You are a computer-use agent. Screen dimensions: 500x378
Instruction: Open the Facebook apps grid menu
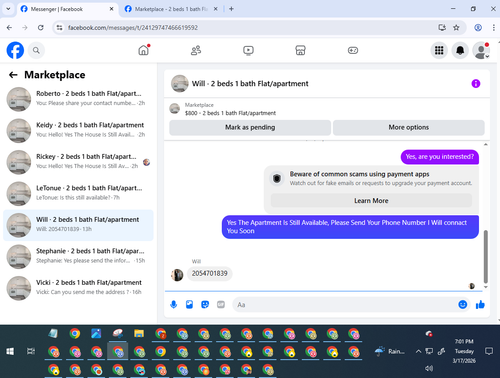[439, 50]
